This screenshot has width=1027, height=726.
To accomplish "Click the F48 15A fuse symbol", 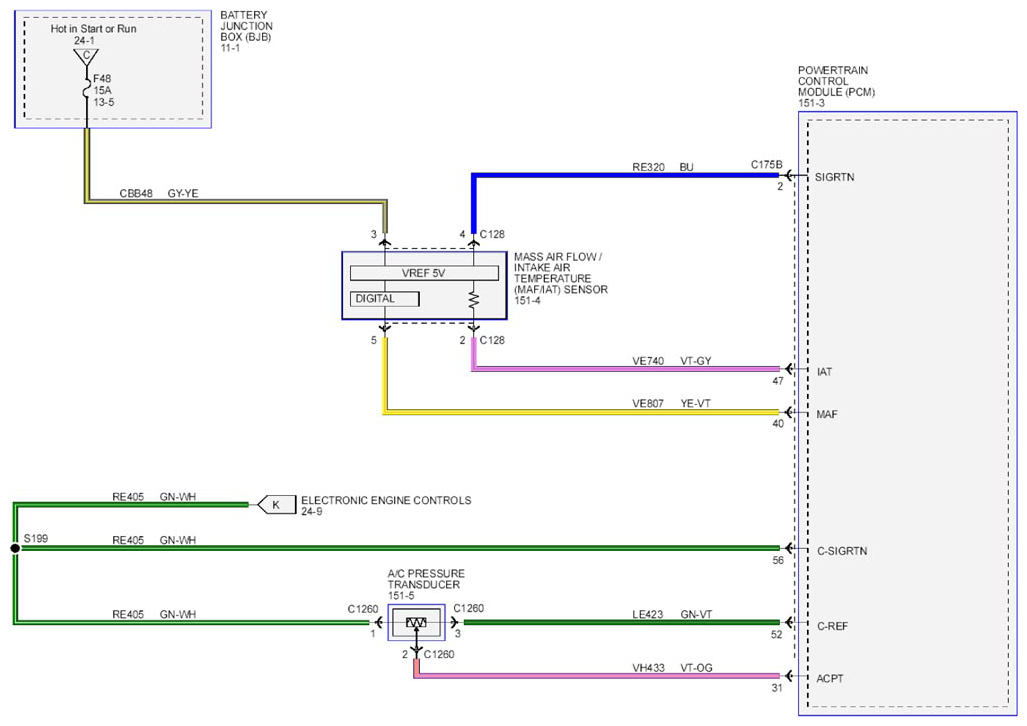I will point(86,89).
